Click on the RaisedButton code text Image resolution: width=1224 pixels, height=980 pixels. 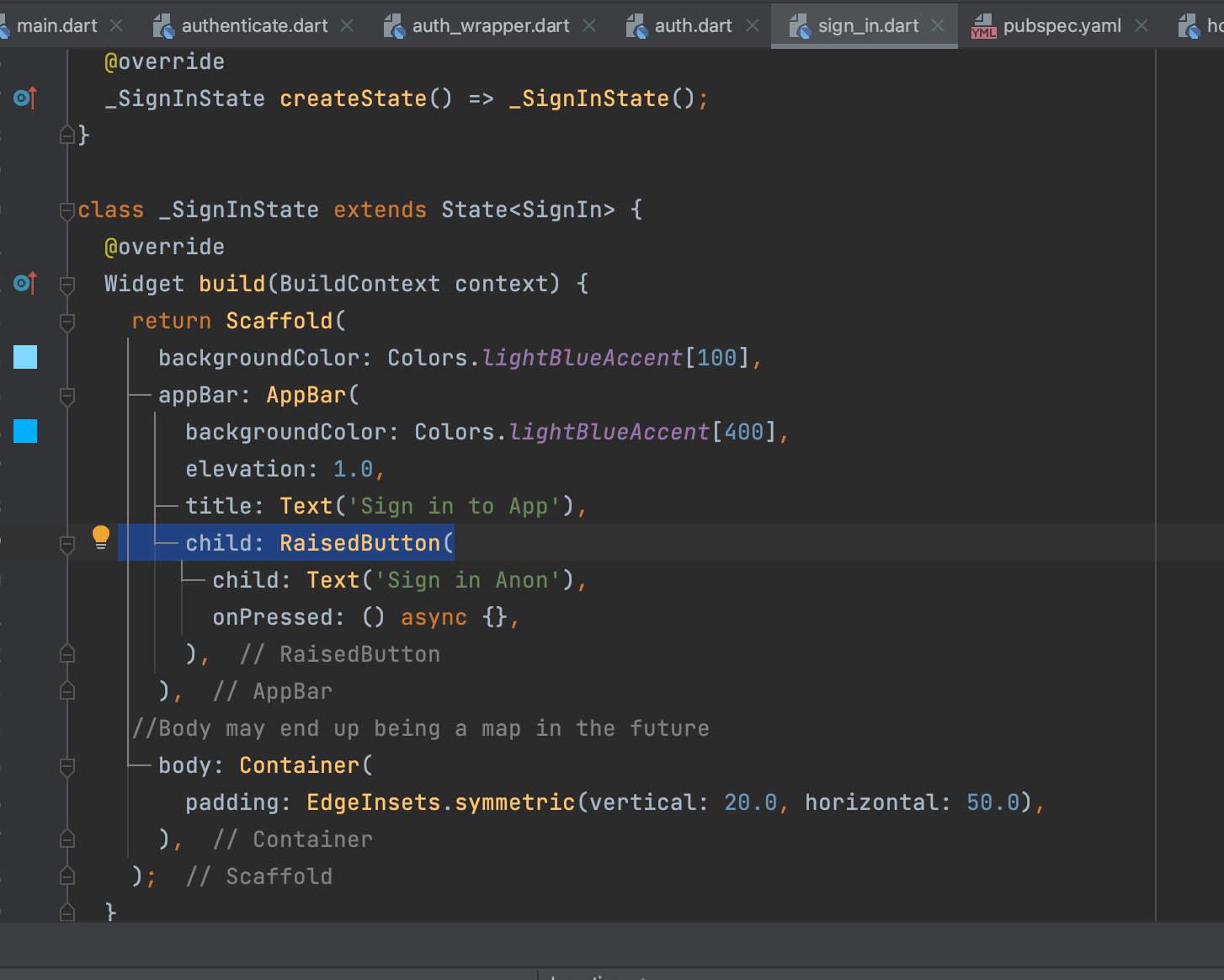tap(360, 543)
